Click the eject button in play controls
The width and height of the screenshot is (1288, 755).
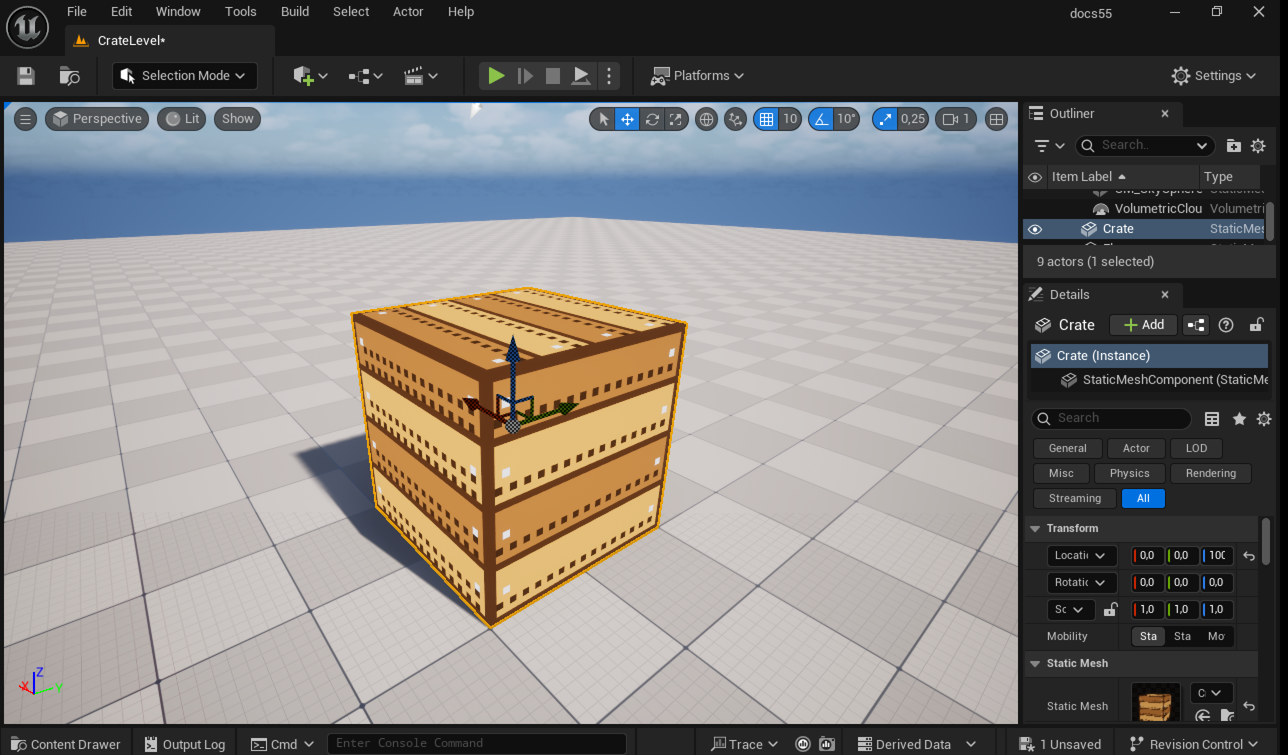(x=581, y=76)
